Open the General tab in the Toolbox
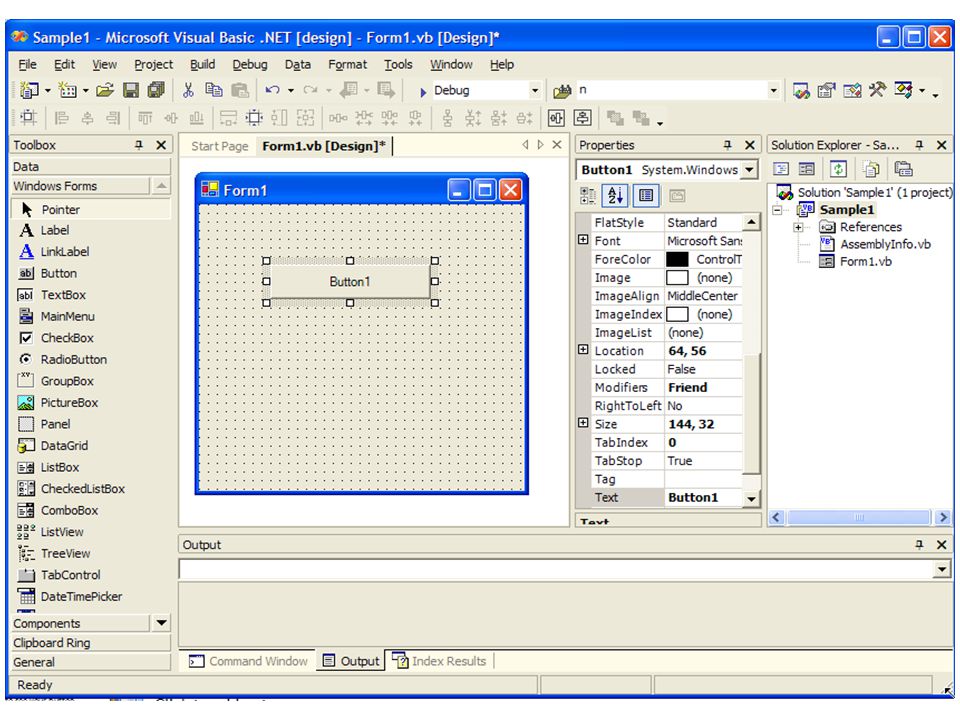Viewport: 960px width, 720px height. coord(91,662)
